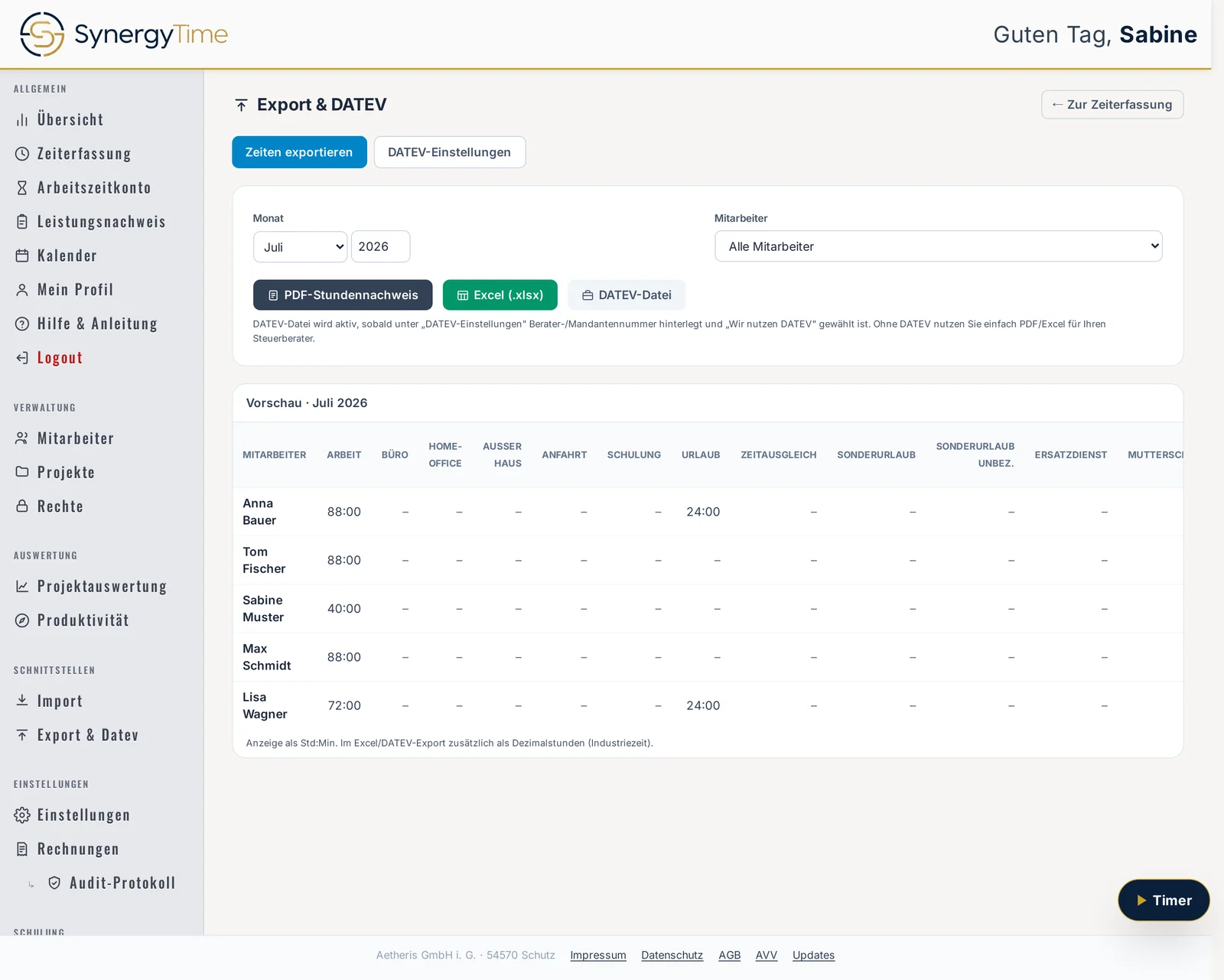
Task: Start the Timer floating button
Action: click(x=1164, y=900)
